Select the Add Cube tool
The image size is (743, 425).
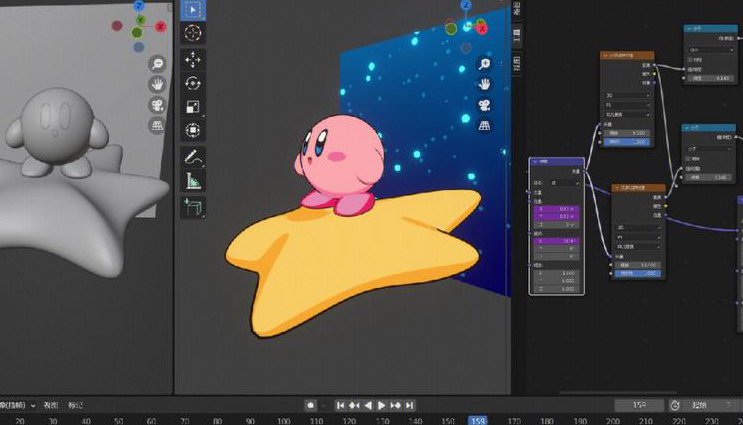click(193, 208)
